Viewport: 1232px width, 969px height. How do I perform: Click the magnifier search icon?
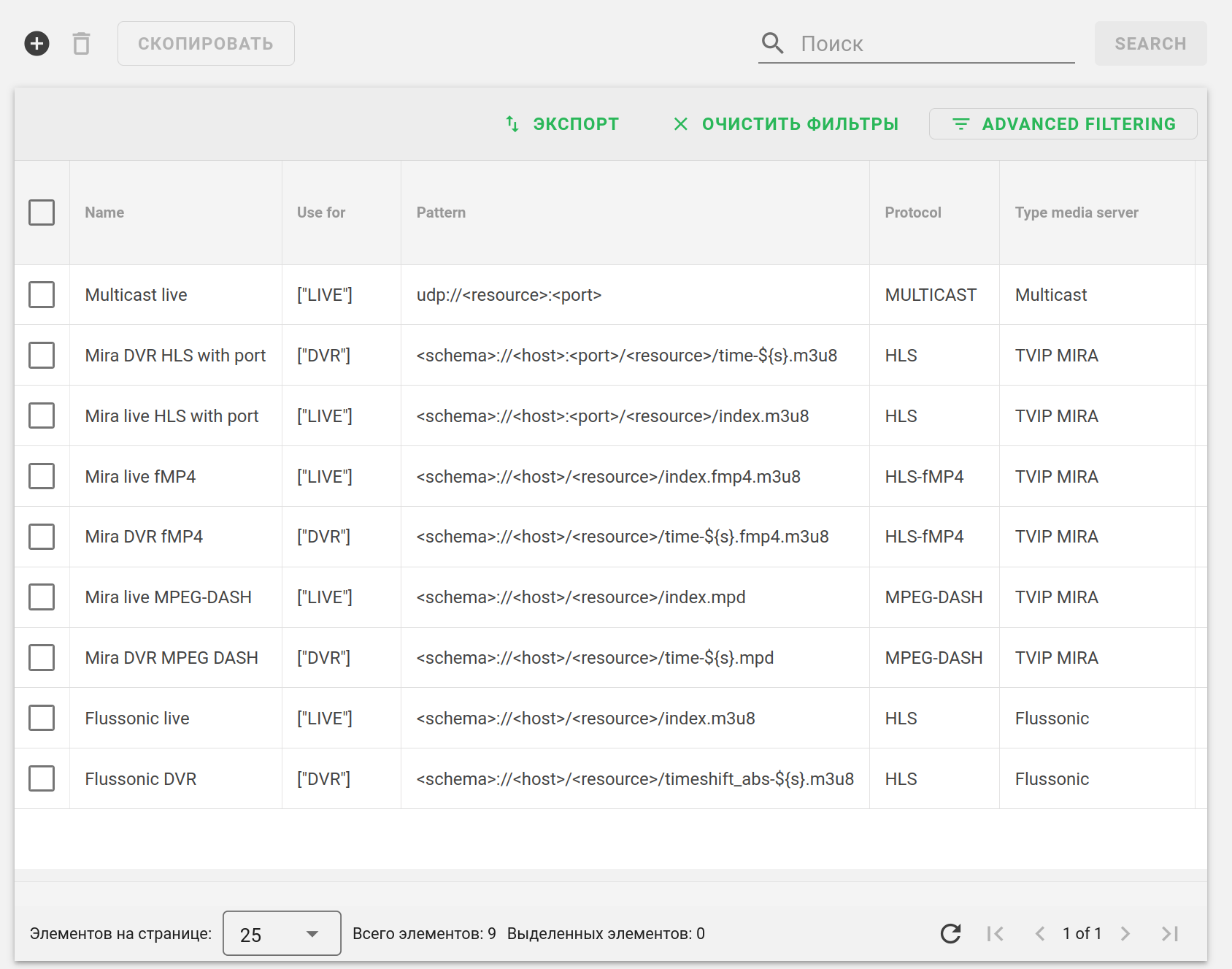pos(772,44)
